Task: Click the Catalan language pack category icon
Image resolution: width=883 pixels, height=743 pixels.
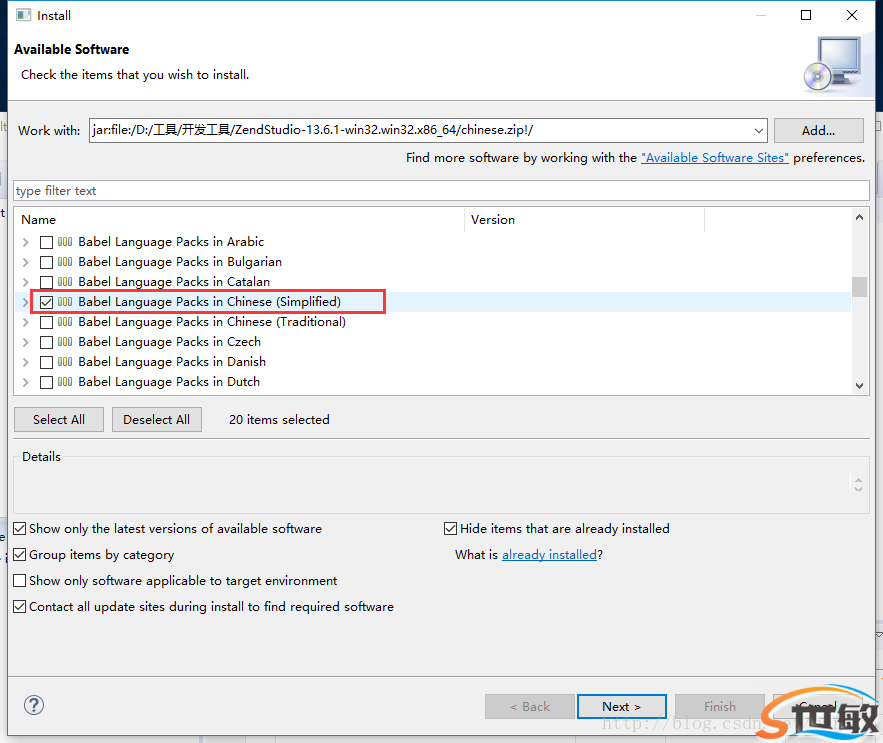Action: (x=65, y=282)
